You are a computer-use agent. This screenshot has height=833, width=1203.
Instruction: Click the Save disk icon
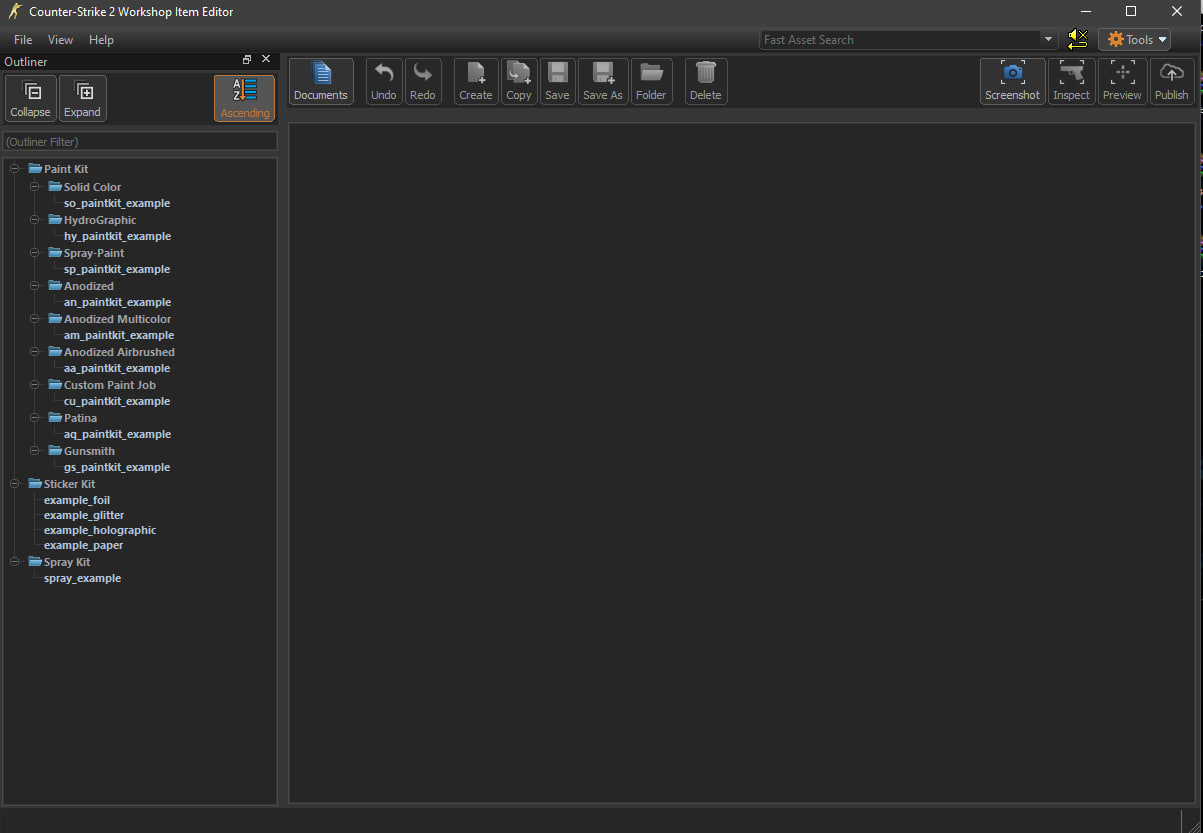(x=557, y=81)
